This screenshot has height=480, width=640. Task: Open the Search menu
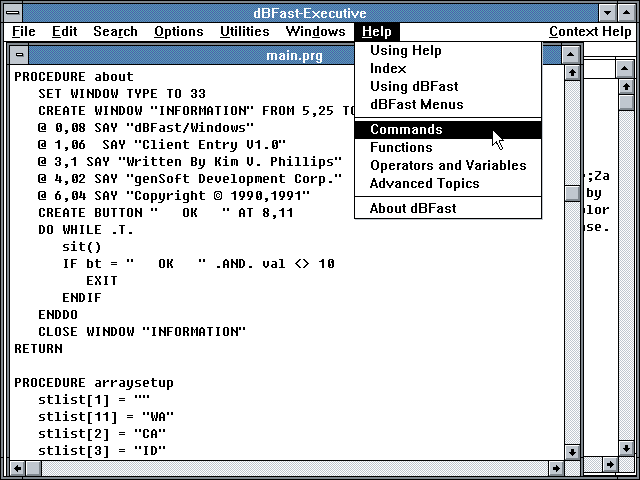pos(115,31)
